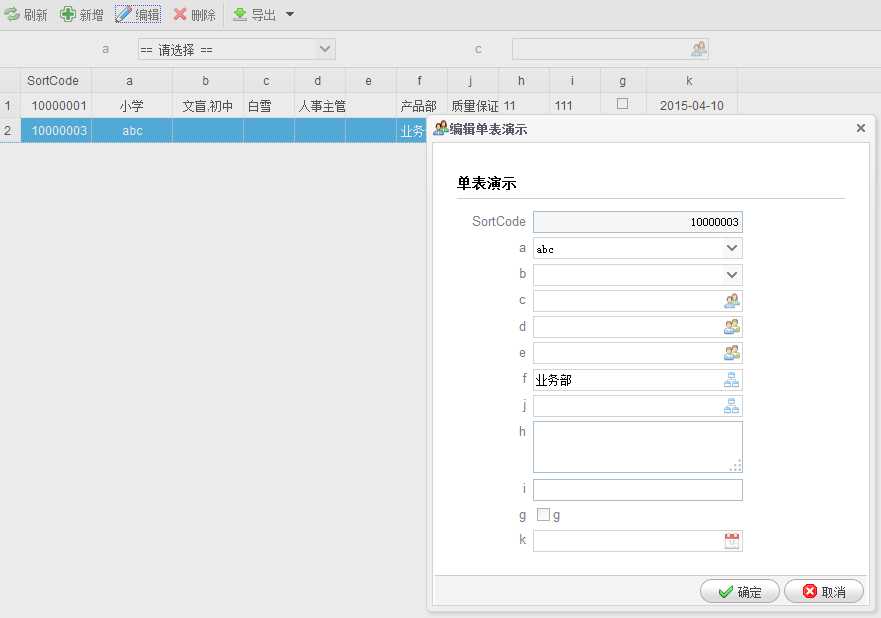Click the 刷新 refresh toolbar button
This screenshot has height=618, width=881.
[26, 14]
